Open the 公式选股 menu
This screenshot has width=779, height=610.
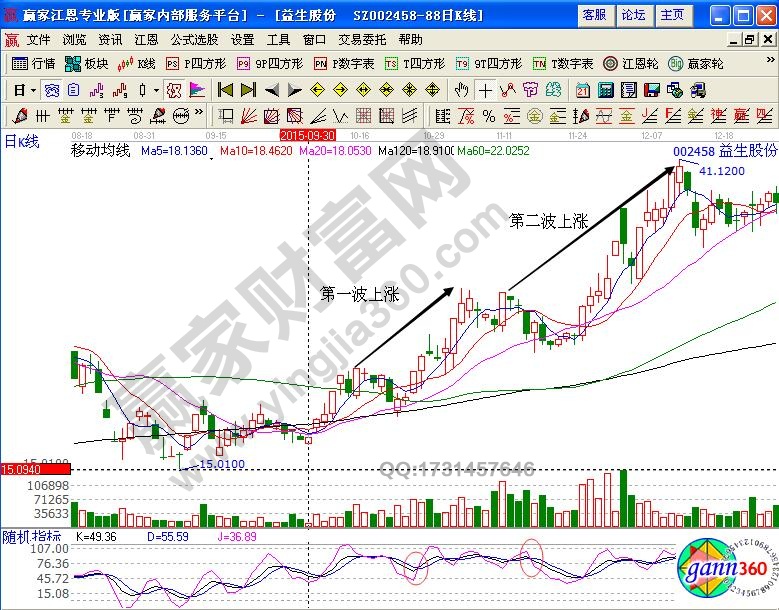point(194,40)
